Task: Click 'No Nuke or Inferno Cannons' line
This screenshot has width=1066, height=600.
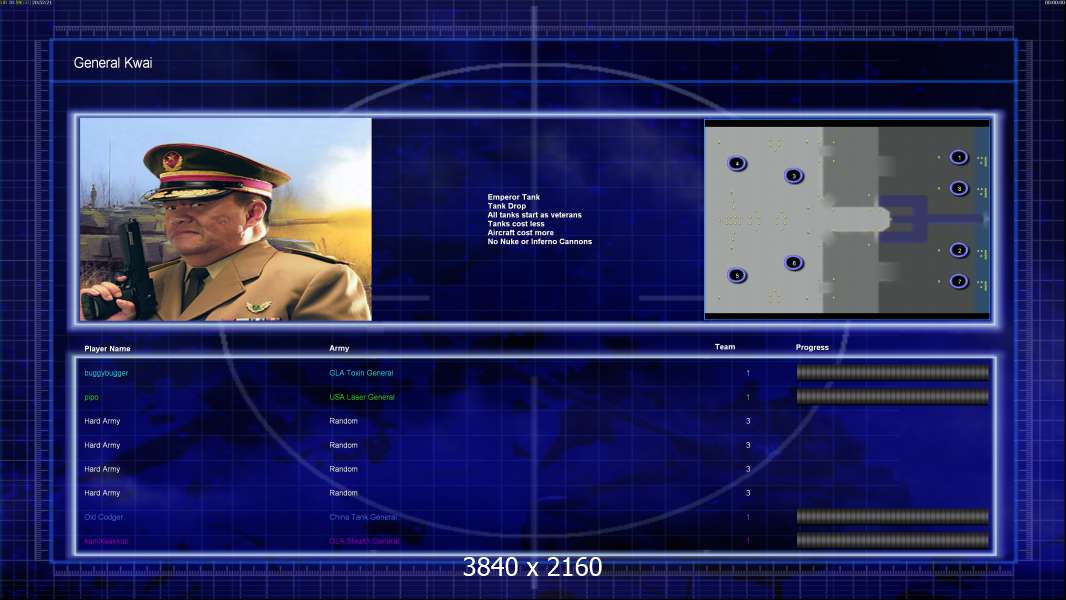Action: point(540,241)
